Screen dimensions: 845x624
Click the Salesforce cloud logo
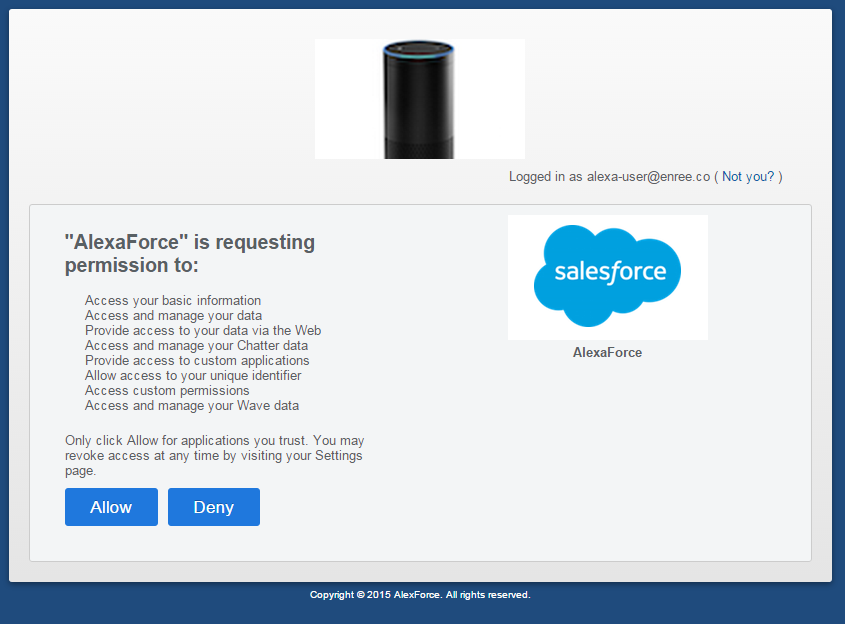(x=607, y=277)
